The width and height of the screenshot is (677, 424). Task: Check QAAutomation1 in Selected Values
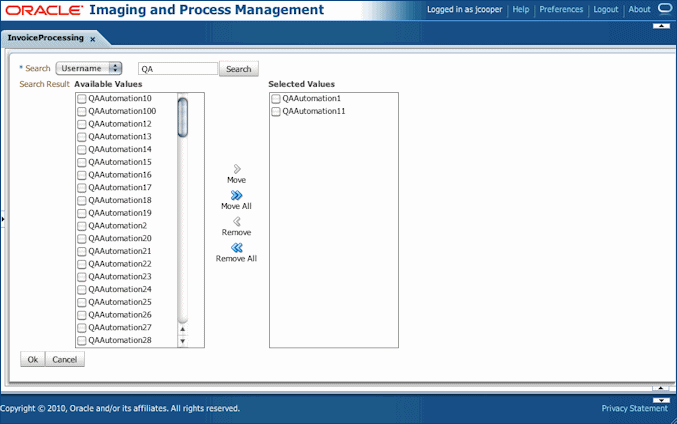tap(276, 99)
